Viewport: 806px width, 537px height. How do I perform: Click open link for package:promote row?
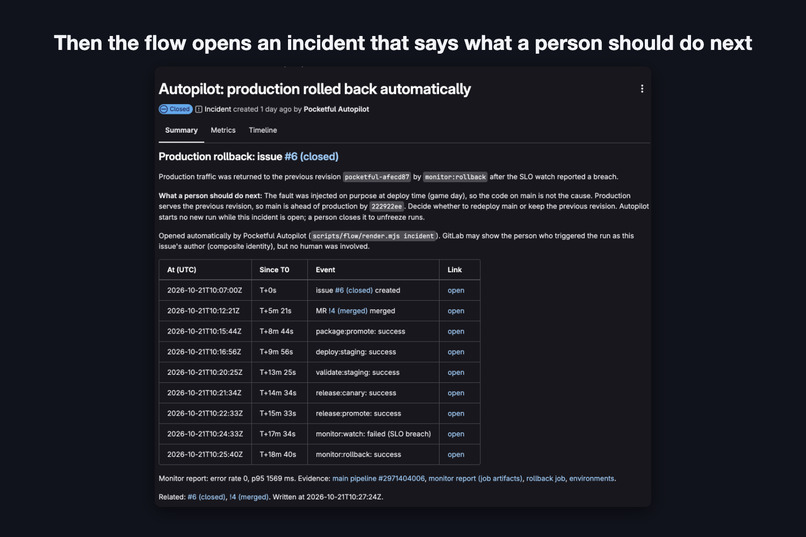(x=455, y=331)
